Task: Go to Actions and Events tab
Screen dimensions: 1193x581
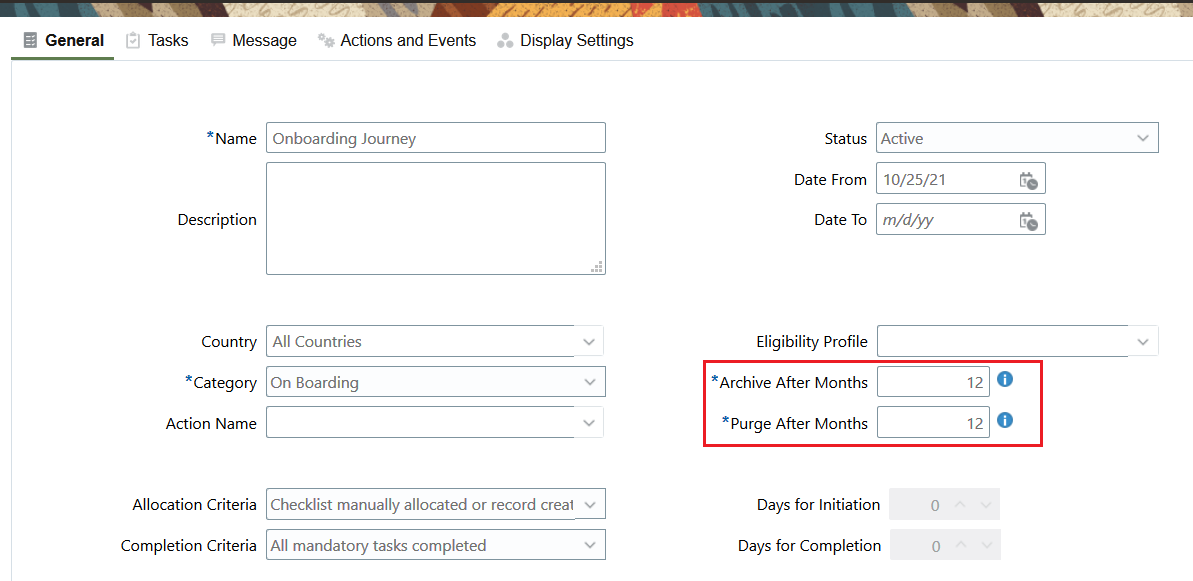Action: 397,41
